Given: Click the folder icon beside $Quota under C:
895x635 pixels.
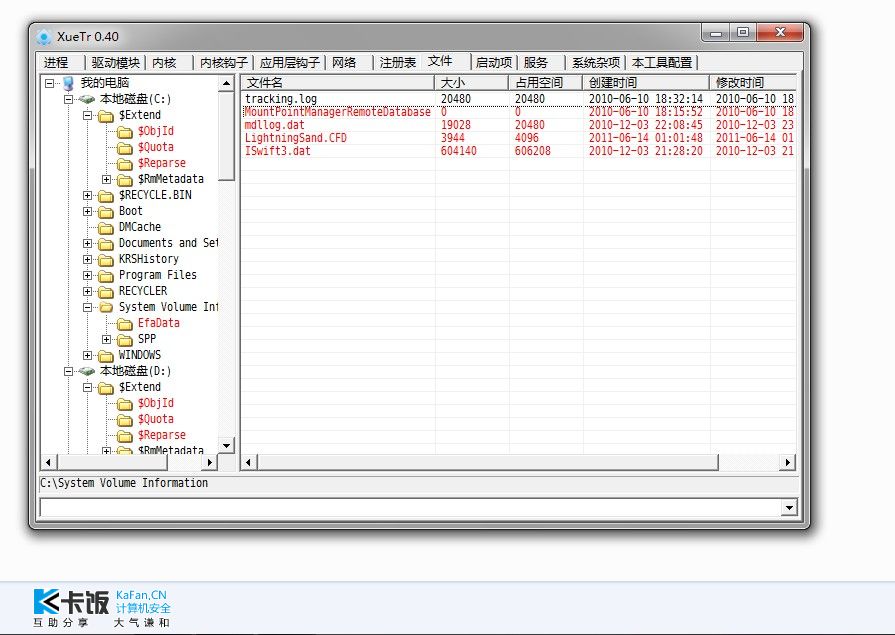Looking at the screenshot, I should 124,148.
